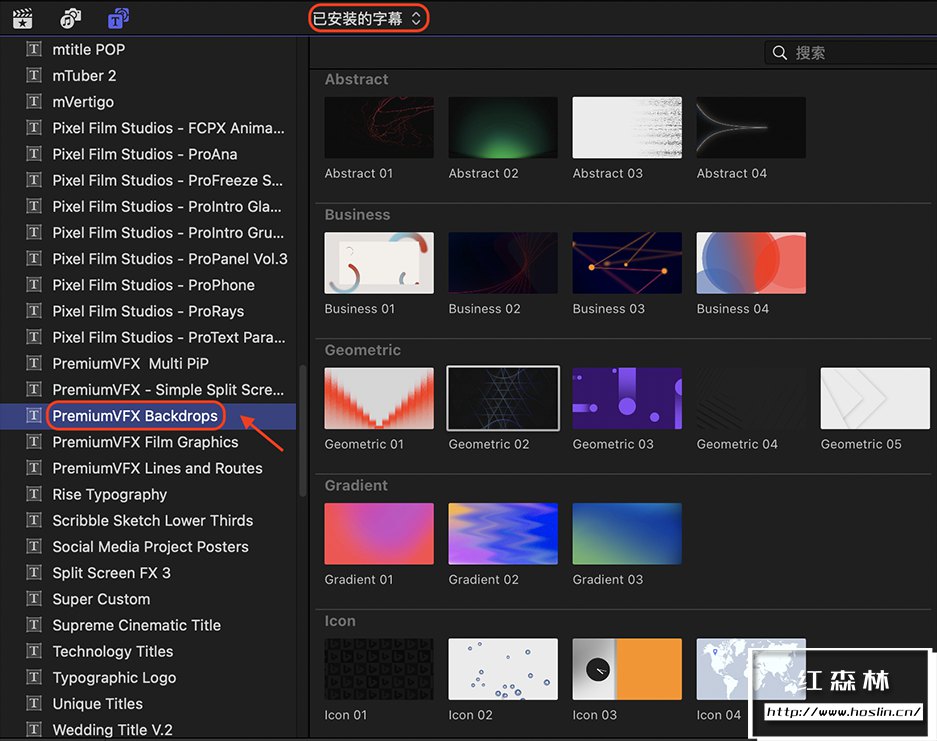
Task: Open the Photos and Audio sidebar icon
Action: (x=70, y=18)
